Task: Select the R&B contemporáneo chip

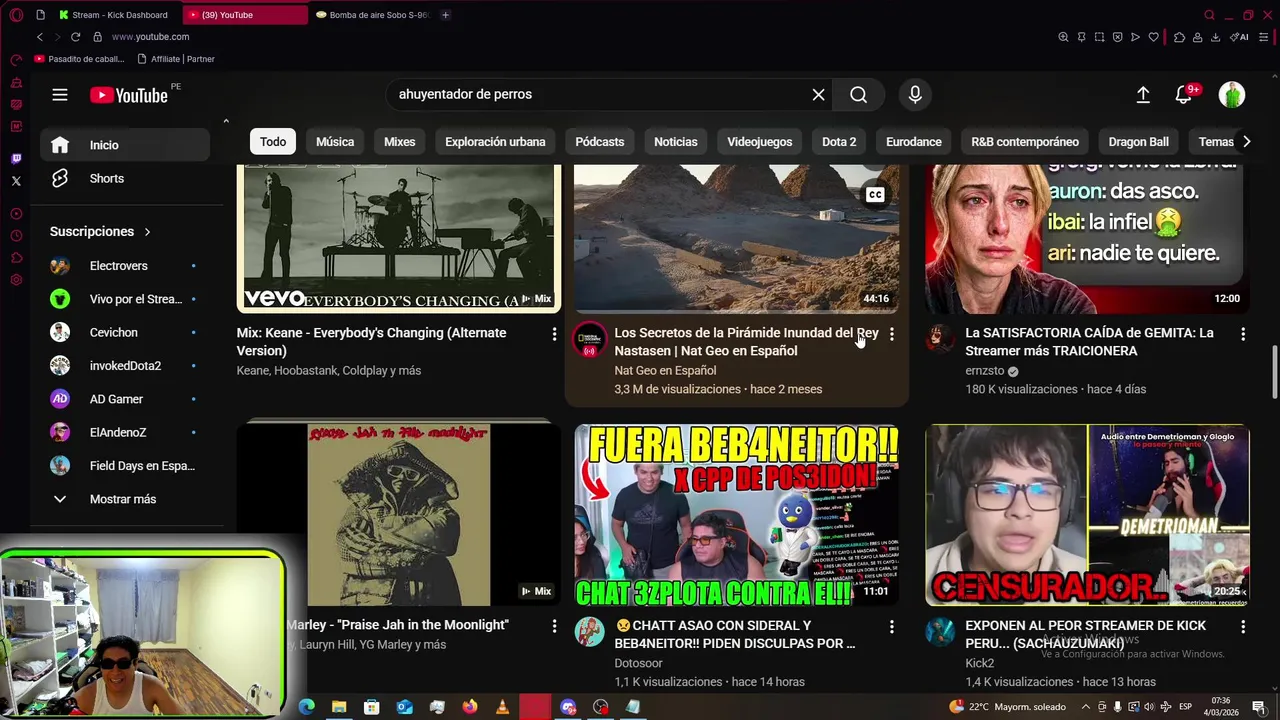Action: click(1025, 142)
